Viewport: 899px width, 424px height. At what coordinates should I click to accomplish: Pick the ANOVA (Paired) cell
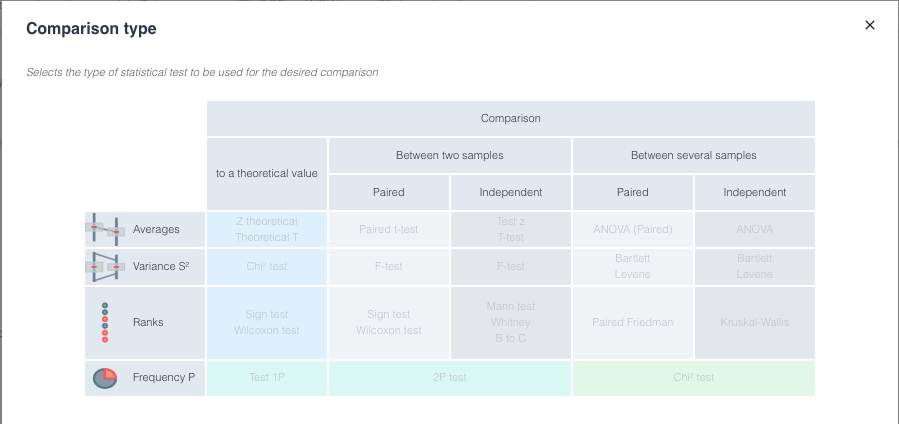click(632, 229)
